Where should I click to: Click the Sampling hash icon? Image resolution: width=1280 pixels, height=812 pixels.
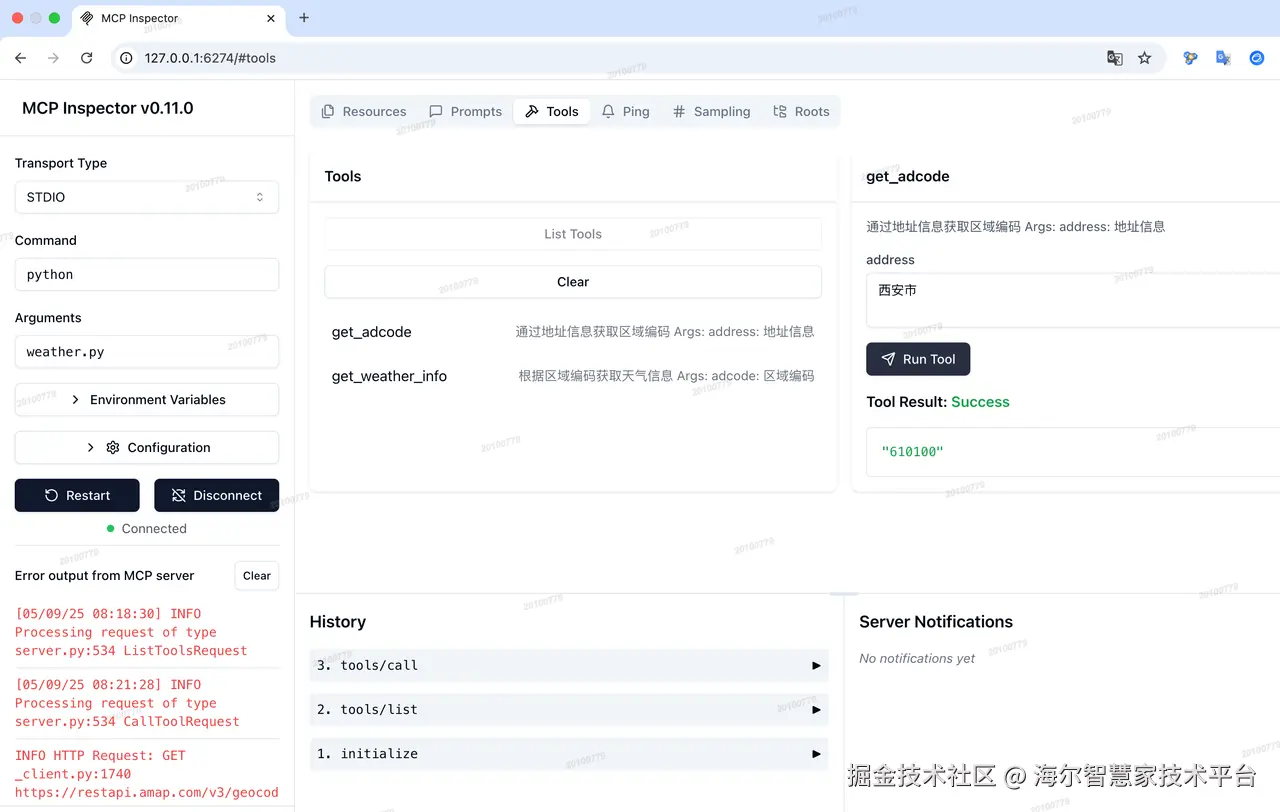click(x=679, y=112)
